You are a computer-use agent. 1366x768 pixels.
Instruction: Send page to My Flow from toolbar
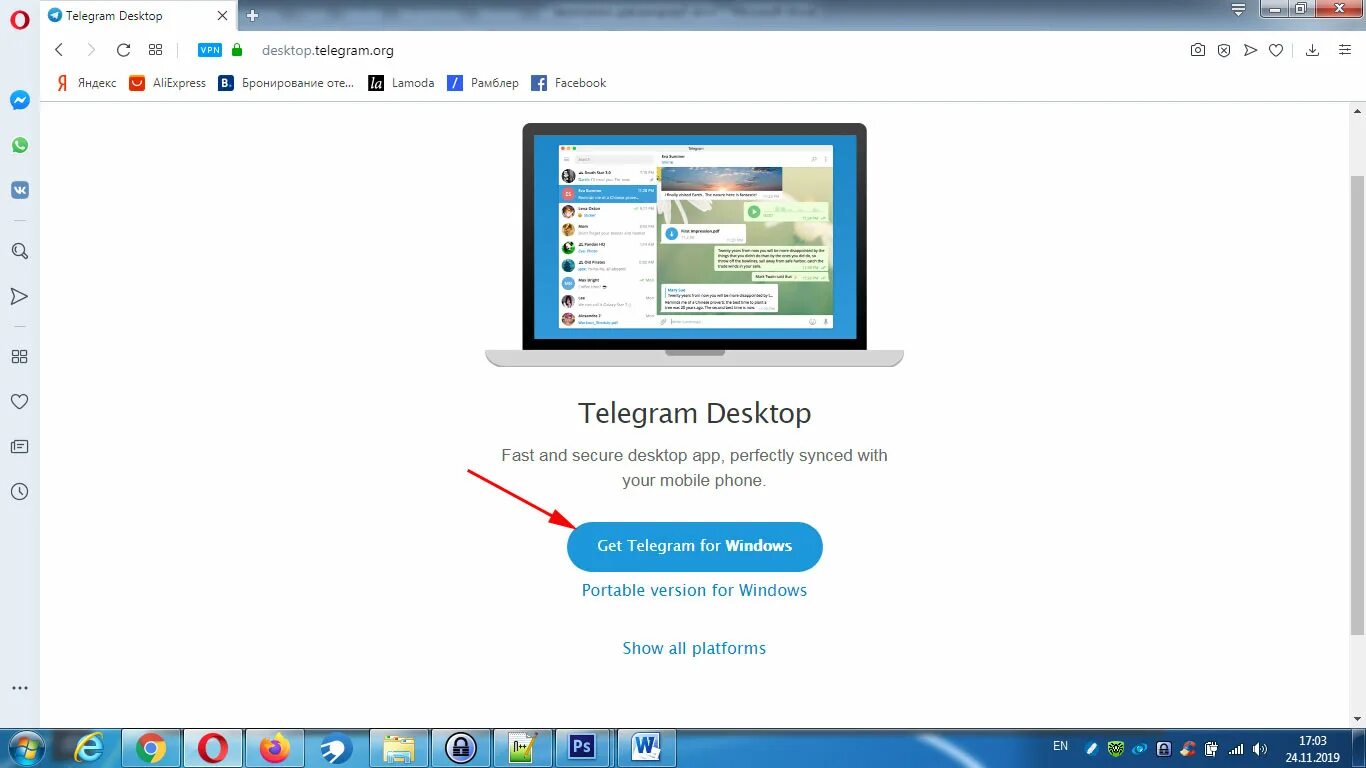point(1250,50)
